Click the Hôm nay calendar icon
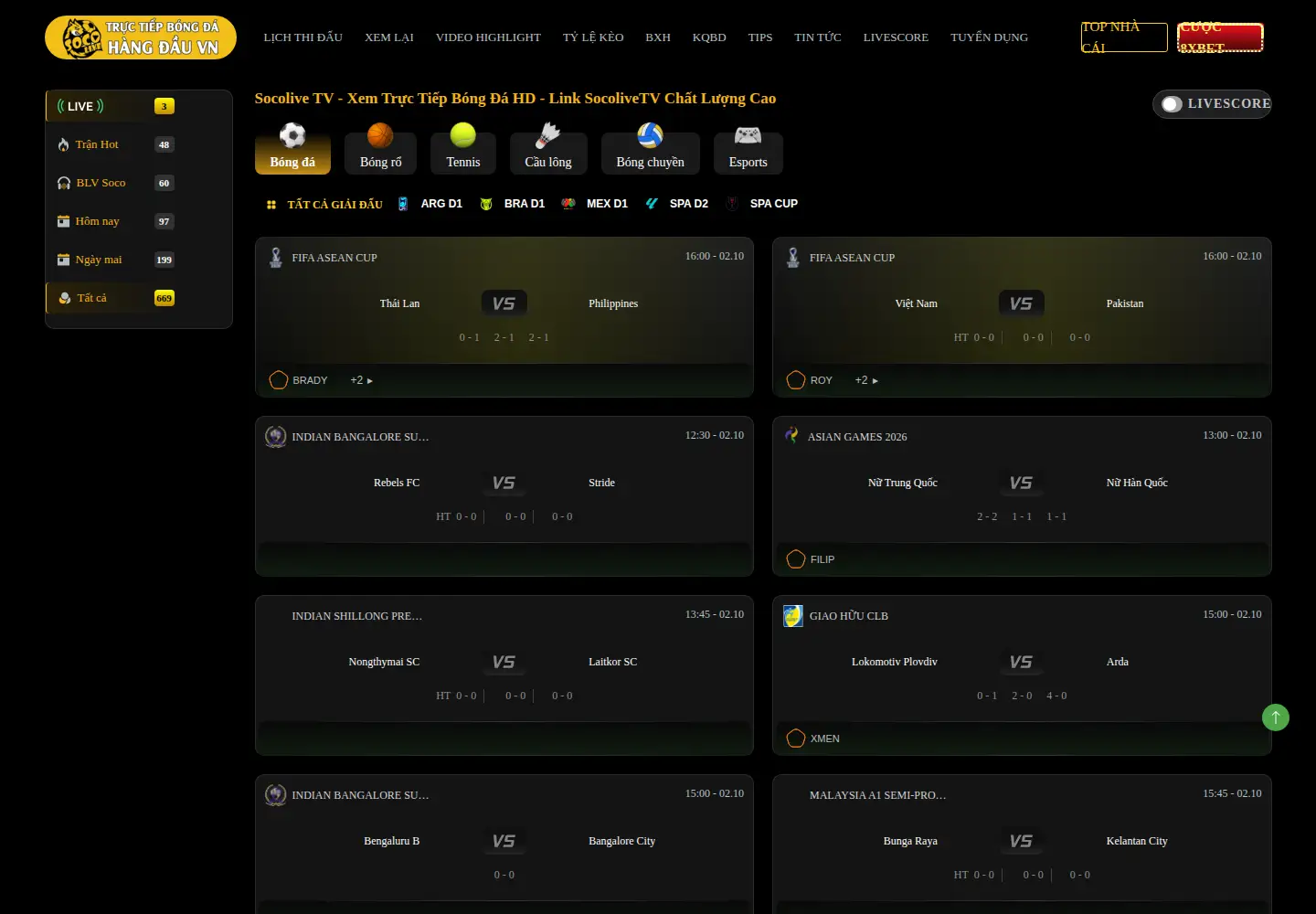The image size is (1316, 914). coord(63,221)
